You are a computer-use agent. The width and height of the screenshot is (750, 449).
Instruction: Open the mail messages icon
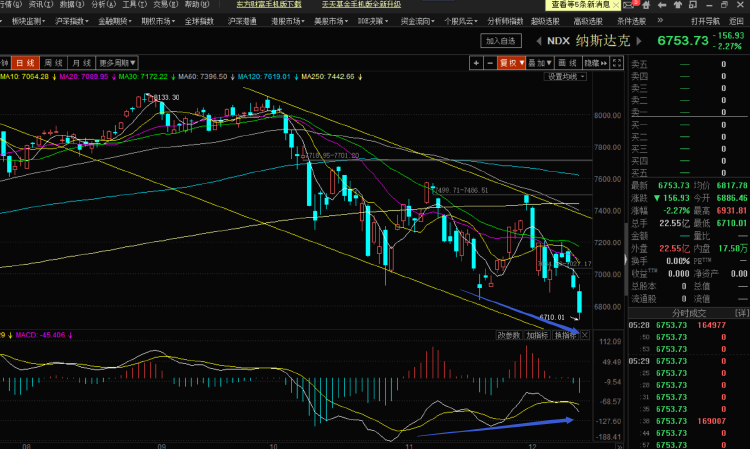[629, 5]
